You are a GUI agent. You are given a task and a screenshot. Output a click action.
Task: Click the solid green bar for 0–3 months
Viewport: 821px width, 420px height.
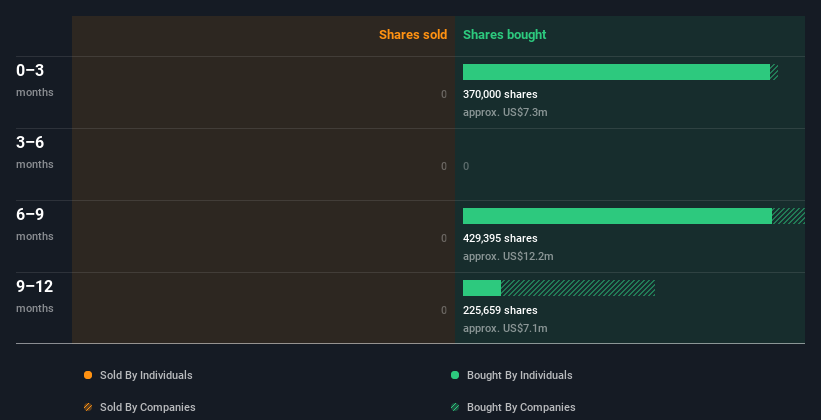(x=616, y=72)
